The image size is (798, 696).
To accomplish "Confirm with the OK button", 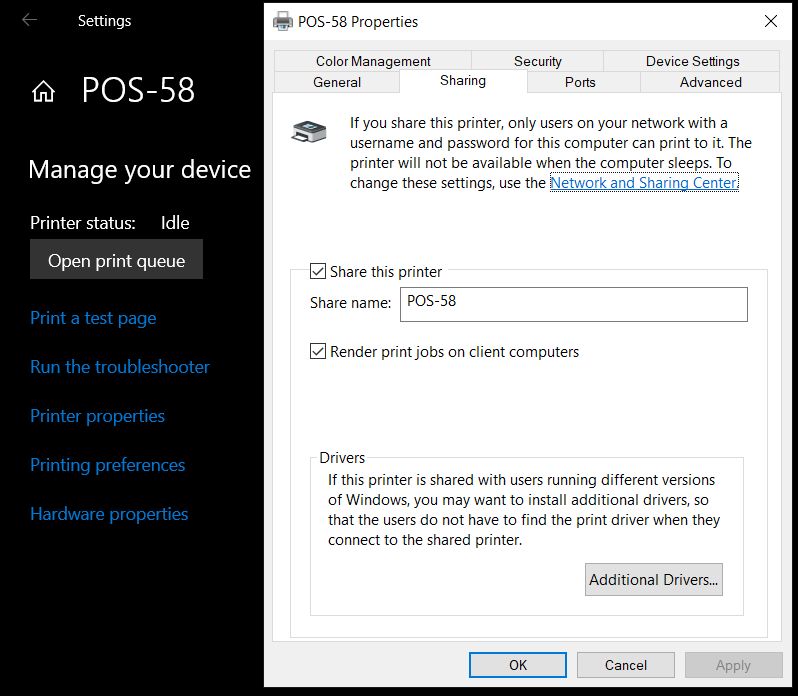I will (x=518, y=665).
